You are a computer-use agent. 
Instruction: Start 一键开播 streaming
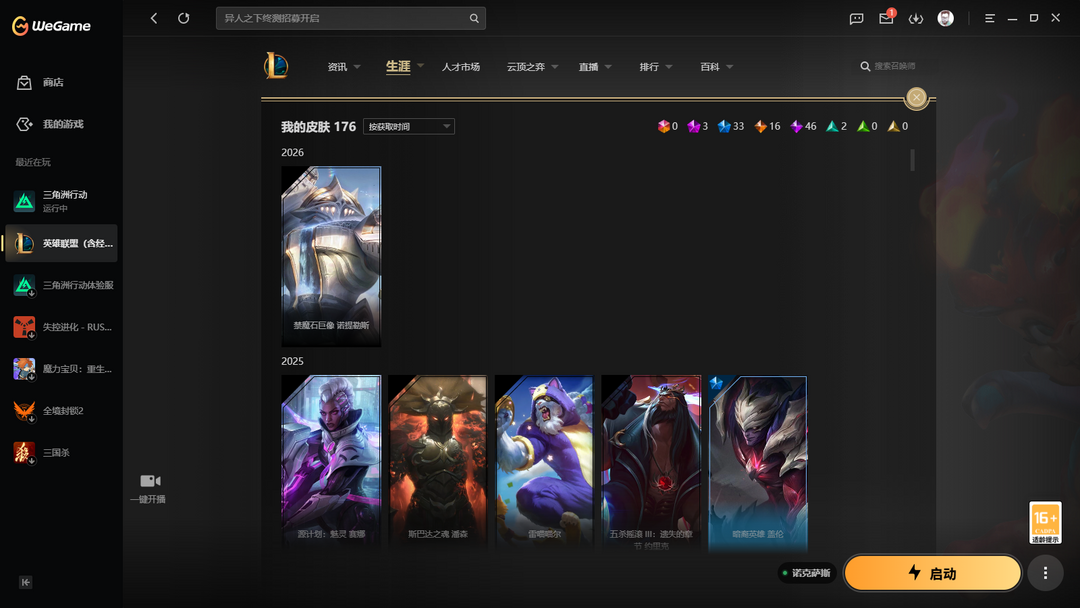point(149,488)
